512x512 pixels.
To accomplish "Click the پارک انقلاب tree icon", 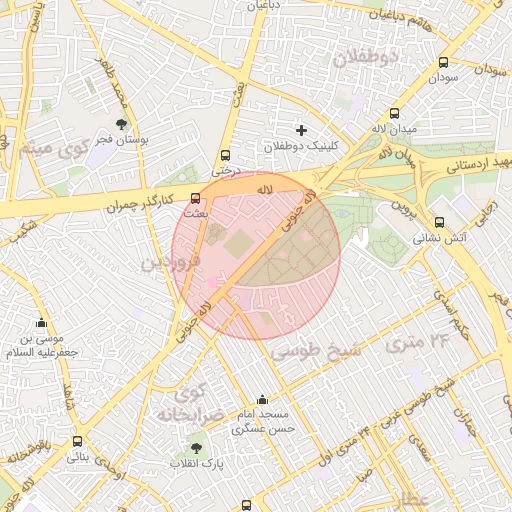I will pyautogui.click(x=196, y=448).
